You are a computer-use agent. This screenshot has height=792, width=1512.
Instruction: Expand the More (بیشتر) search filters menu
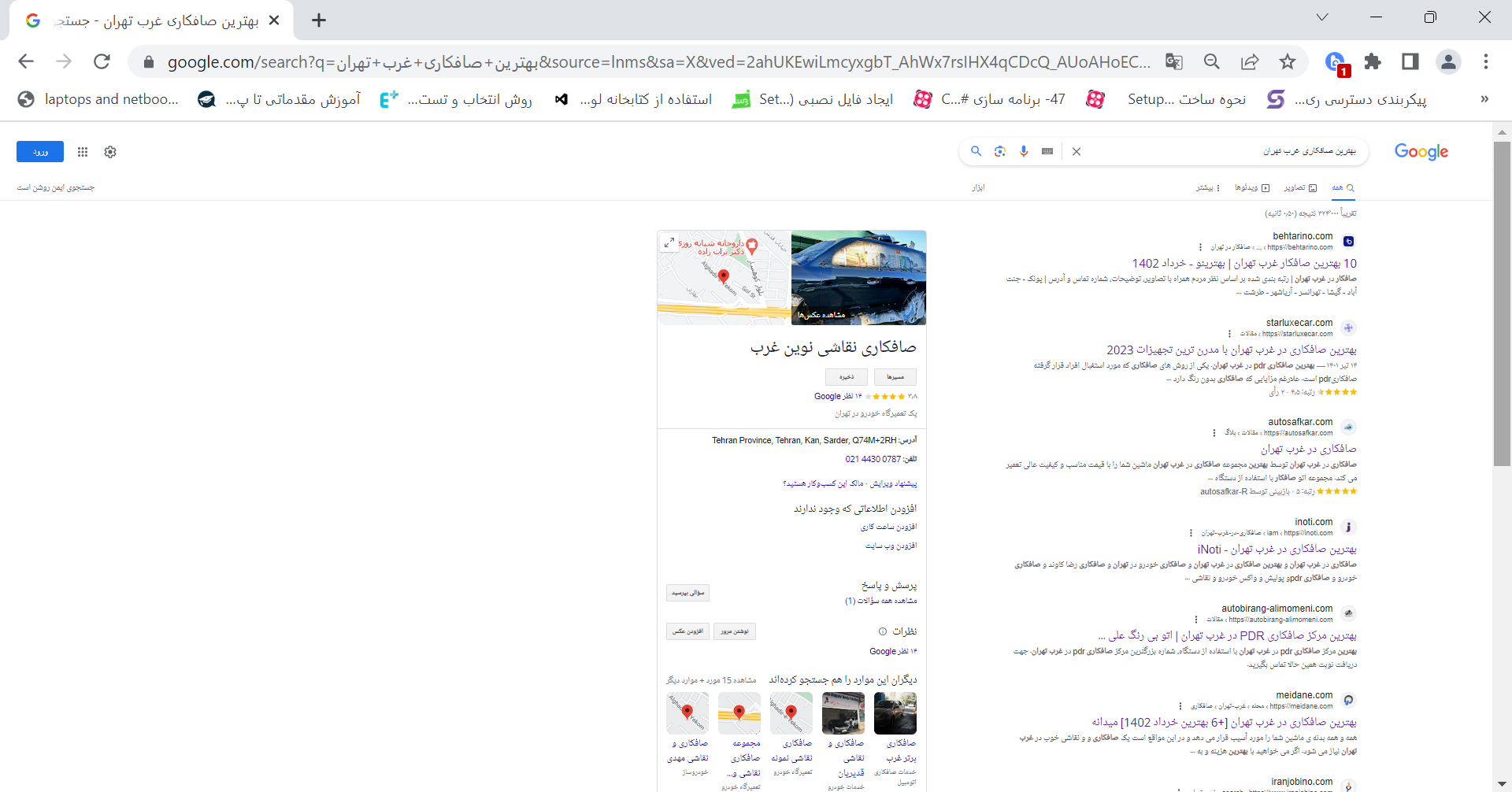(x=1208, y=188)
